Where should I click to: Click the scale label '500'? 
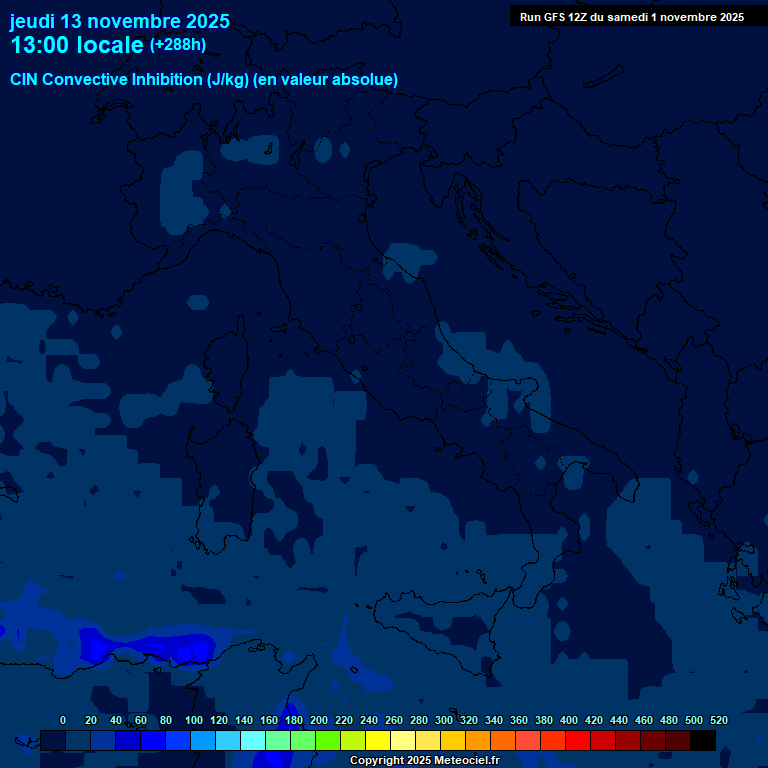click(x=693, y=720)
